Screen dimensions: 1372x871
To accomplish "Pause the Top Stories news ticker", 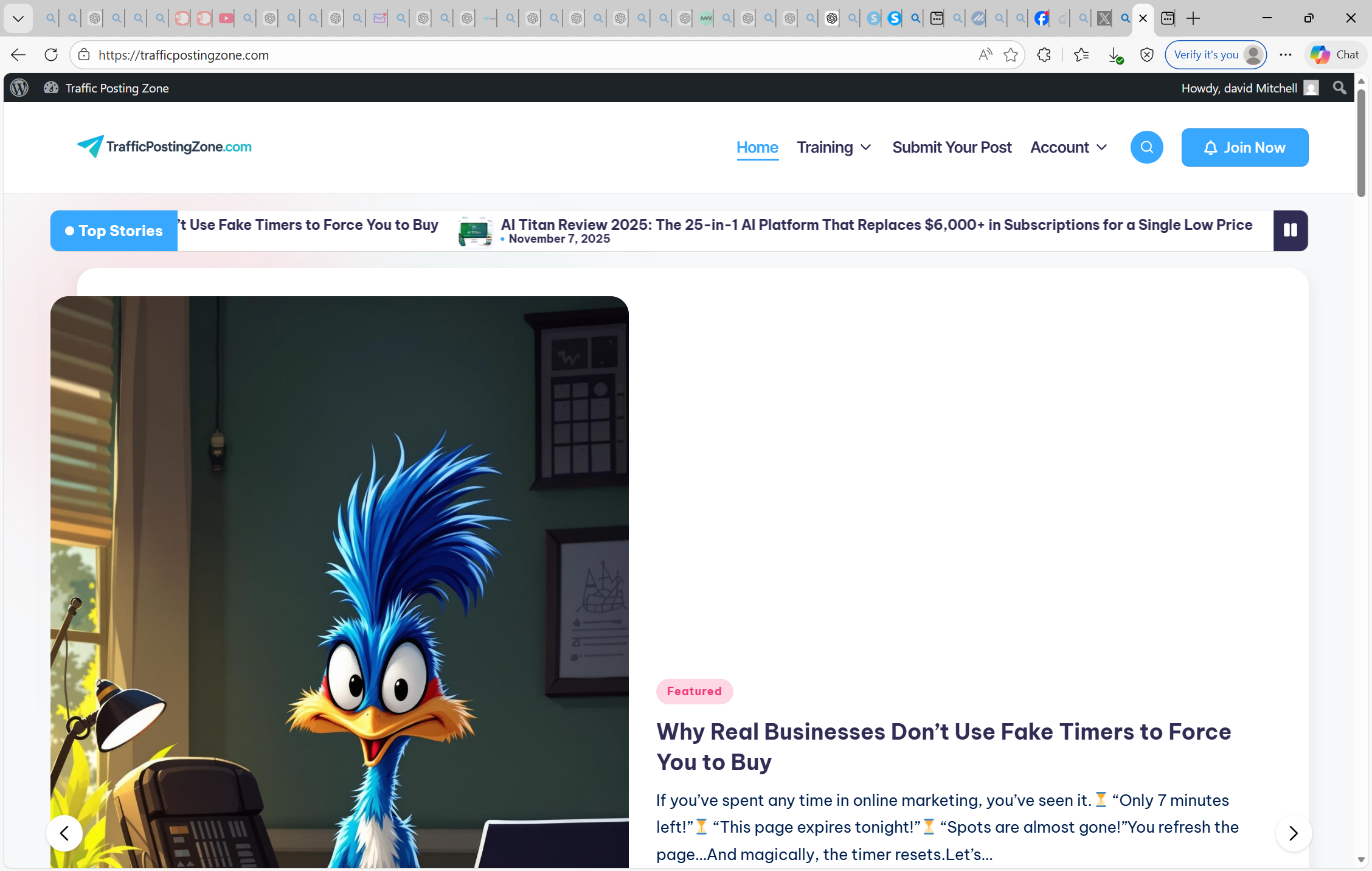I will click(1290, 231).
